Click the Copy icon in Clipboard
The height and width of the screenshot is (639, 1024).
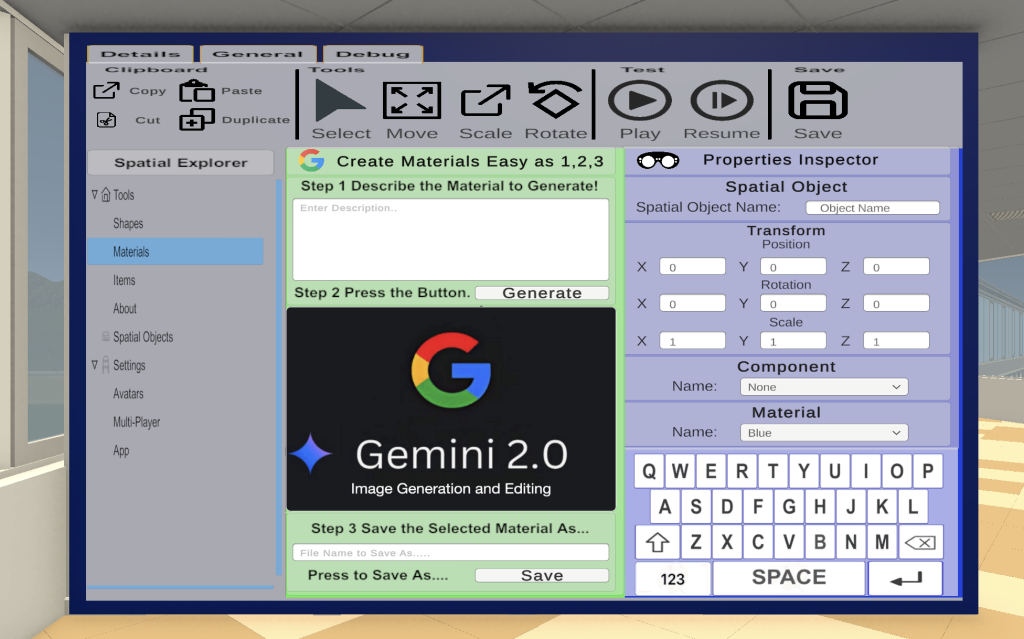click(x=106, y=90)
